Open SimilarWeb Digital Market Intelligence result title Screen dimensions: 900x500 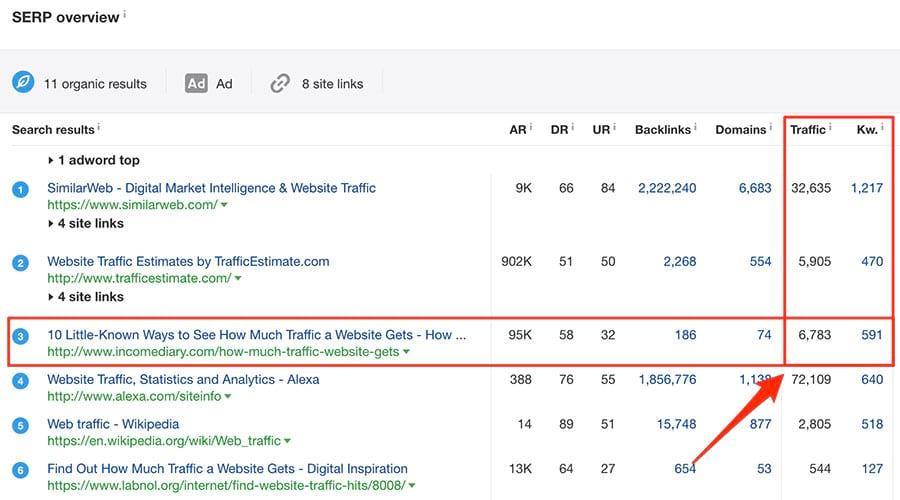tap(211, 188)
